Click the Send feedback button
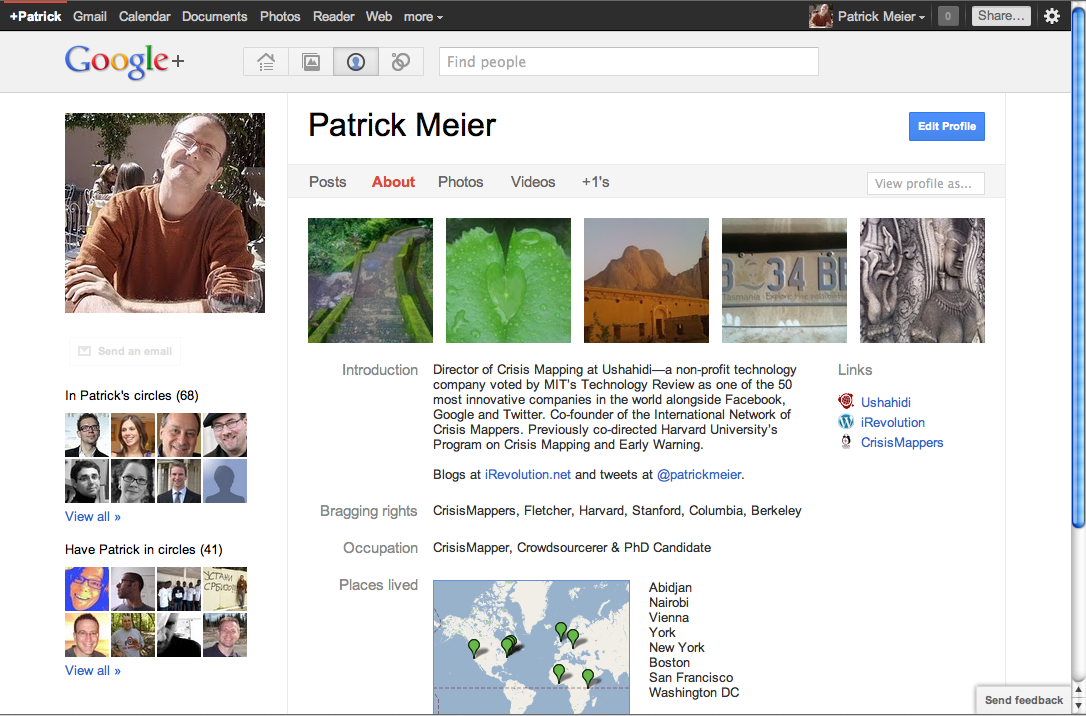 [1024, 700]
